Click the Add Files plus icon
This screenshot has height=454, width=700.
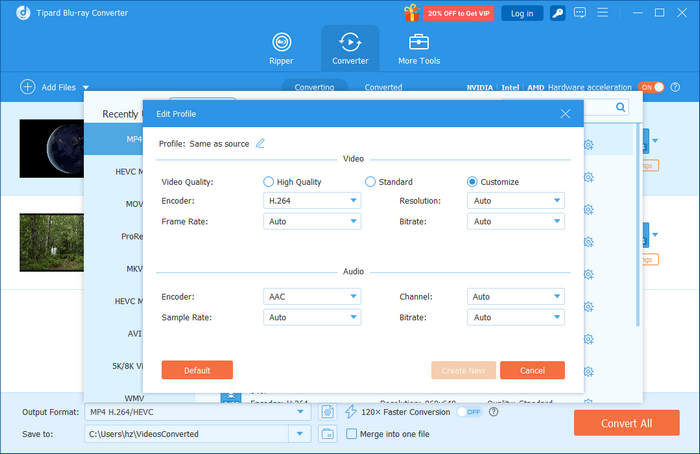click(x=28, y=87)
